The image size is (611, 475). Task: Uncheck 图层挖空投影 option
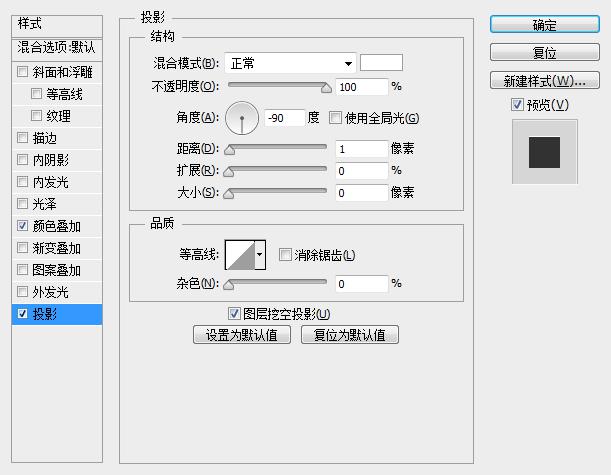coord(234,313)
